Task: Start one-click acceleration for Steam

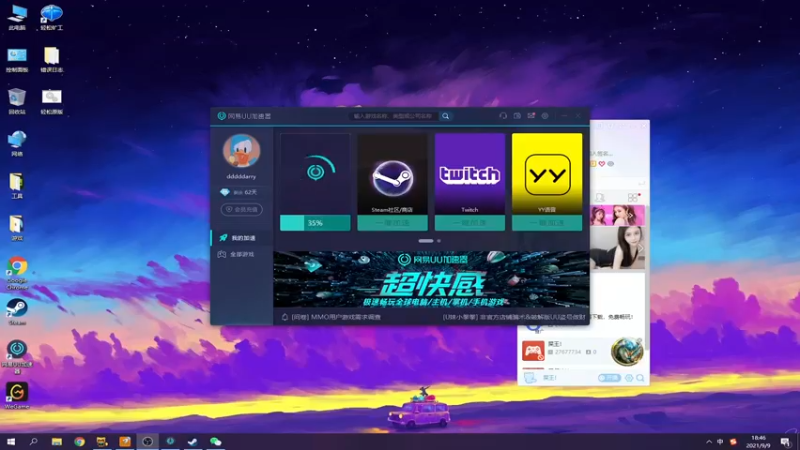Action: (x=392, y=223)
